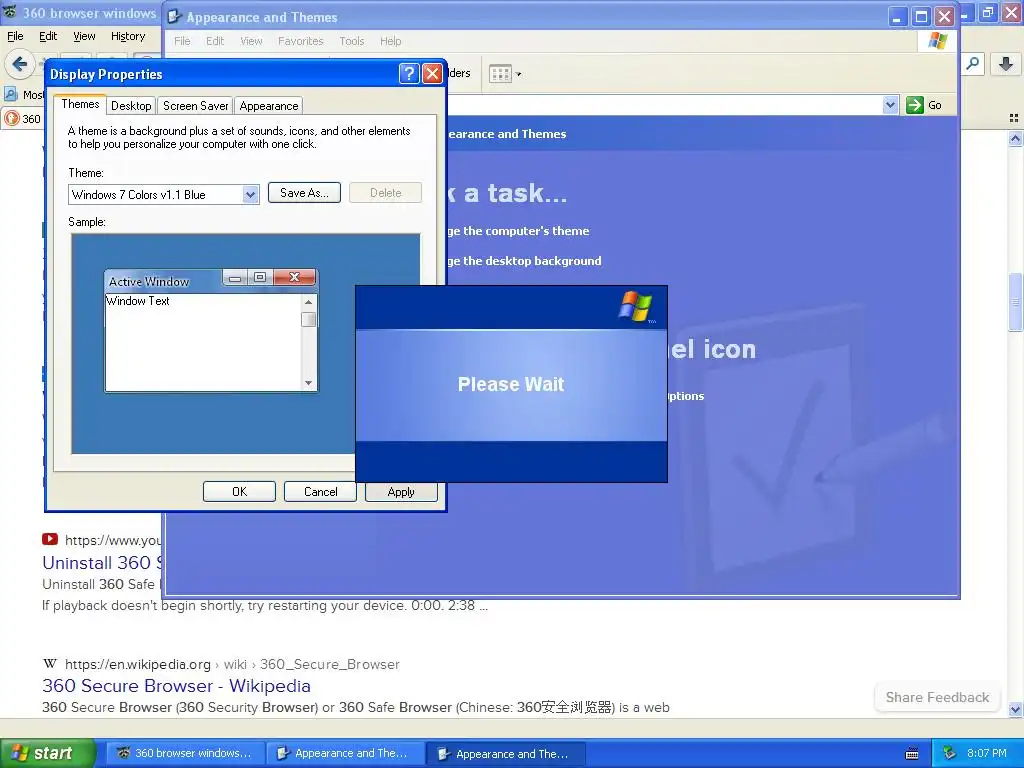The width and height of the screenshot is (1024, 768).
Task: Click the Save As... button
Action: [x=304, y=193]
